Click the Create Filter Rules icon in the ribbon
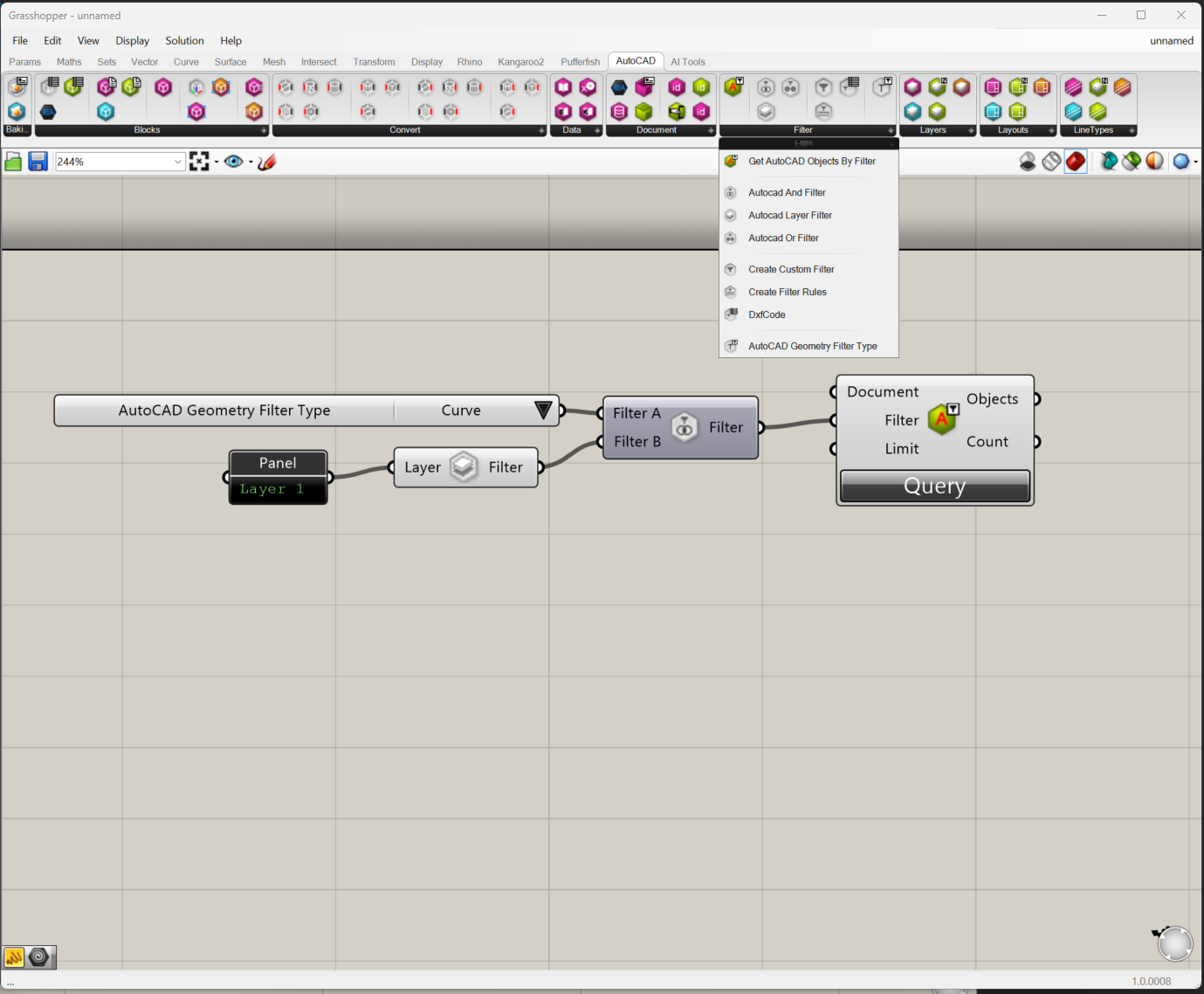 [823, 111]
